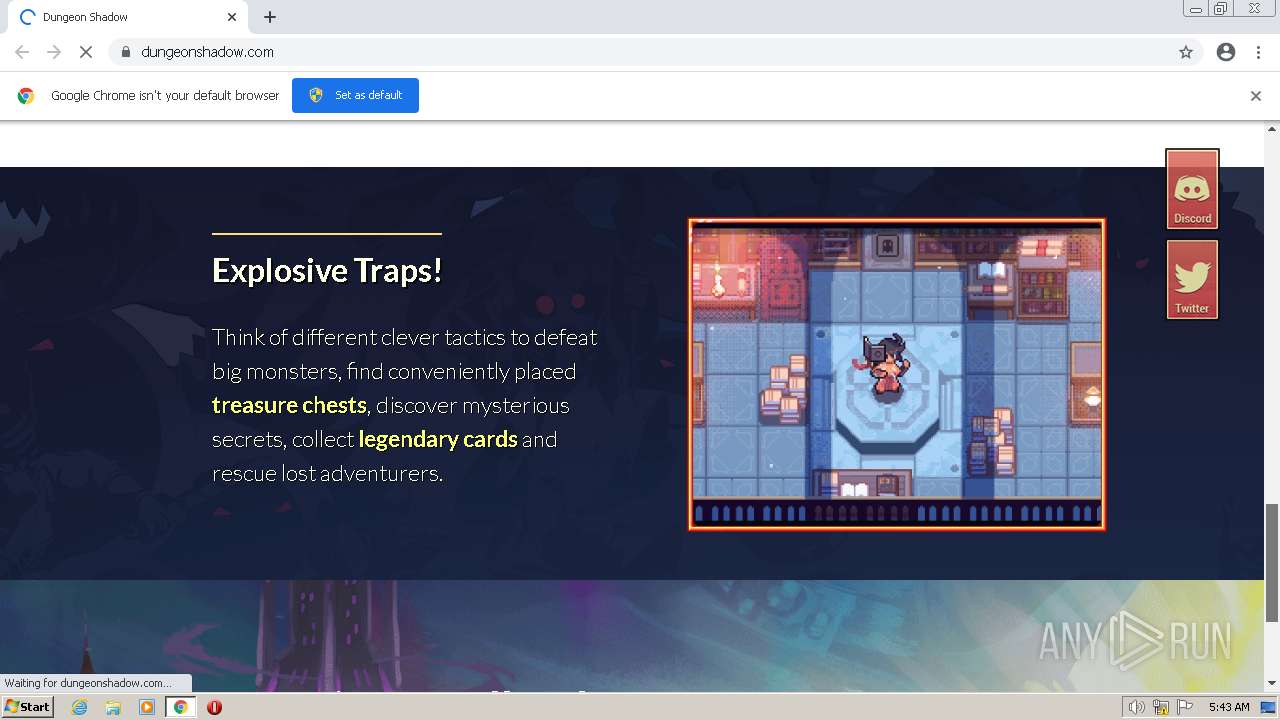1280x720 pixels.
Task: Open the Twitter sidebar link
Action: point(1192,280)
